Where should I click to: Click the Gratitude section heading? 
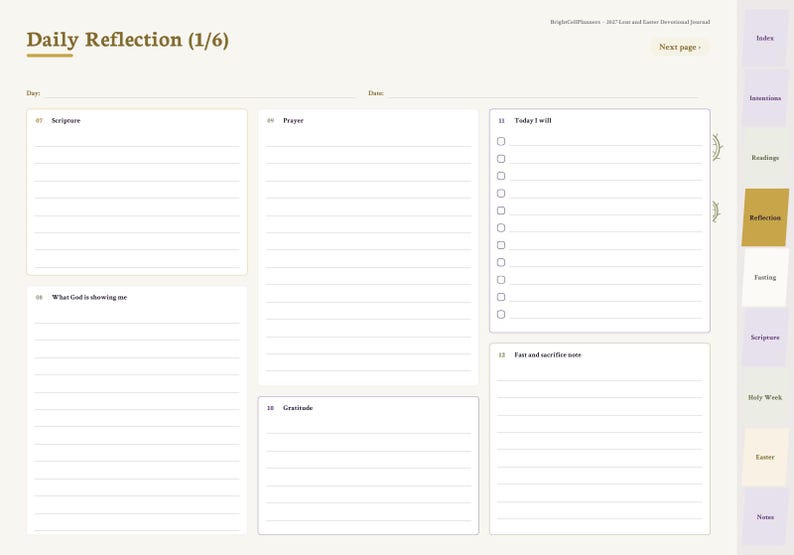click(x=298, y=408)
